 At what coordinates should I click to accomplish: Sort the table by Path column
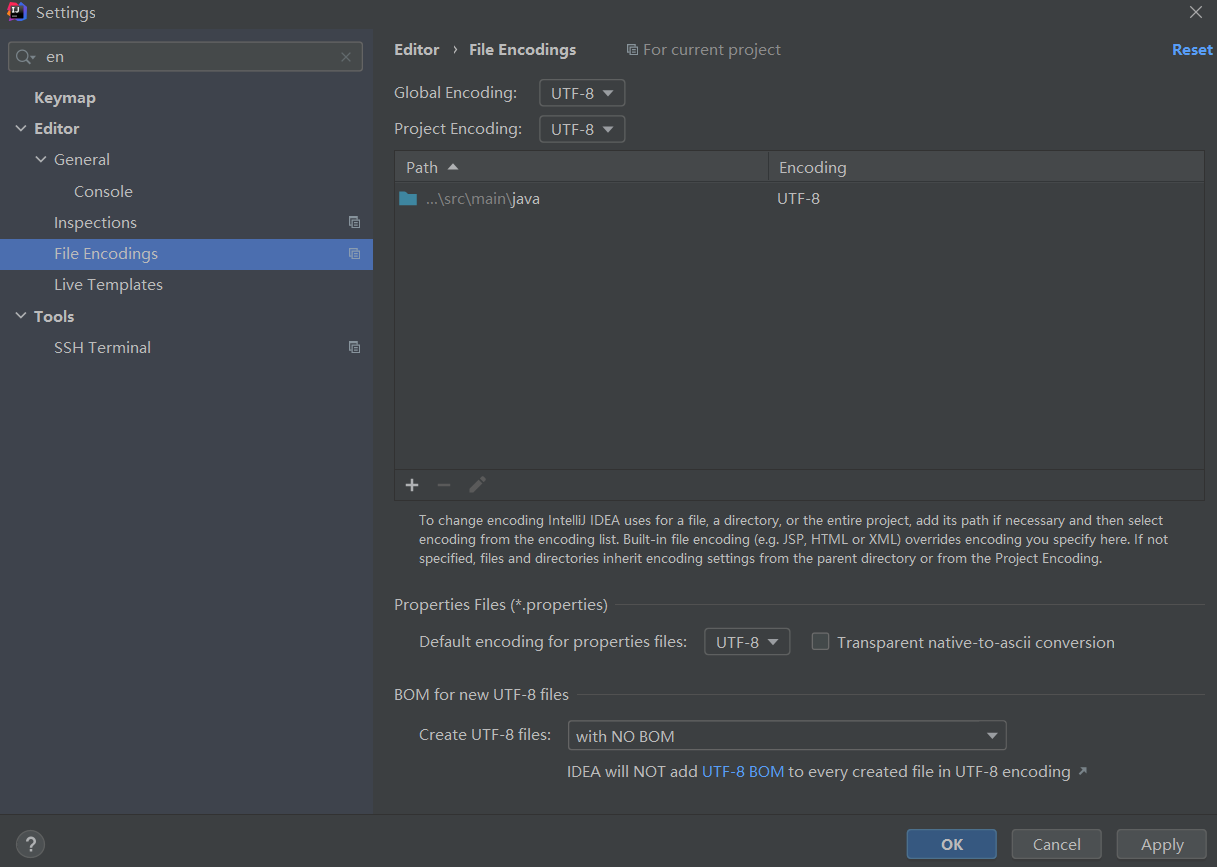coord(581,167)
